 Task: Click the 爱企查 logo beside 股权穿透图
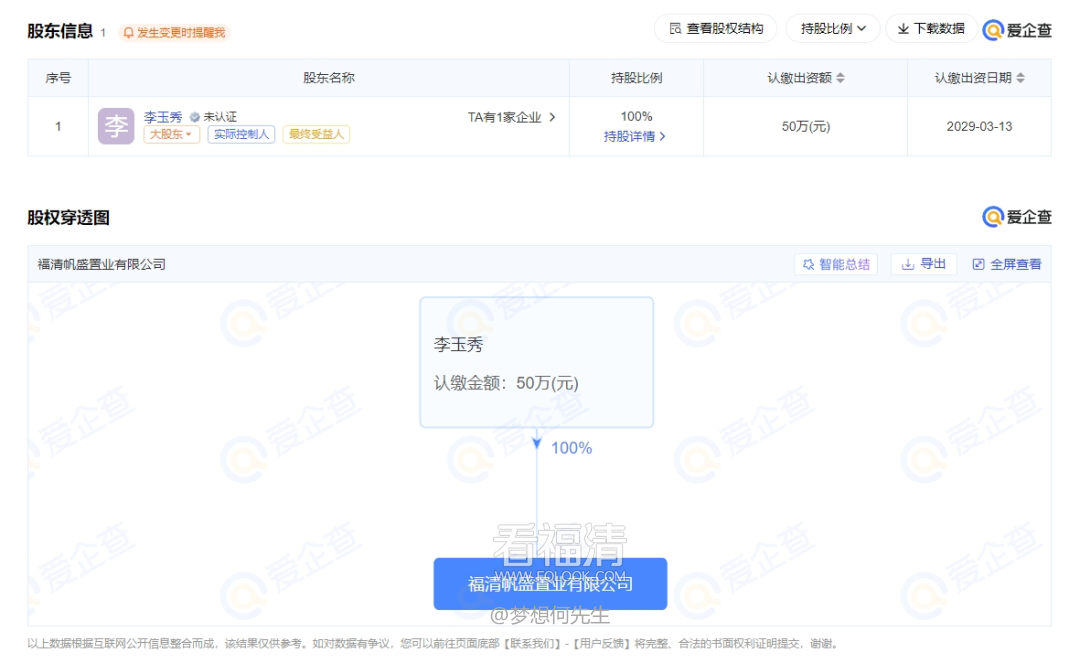point(1017,217)
